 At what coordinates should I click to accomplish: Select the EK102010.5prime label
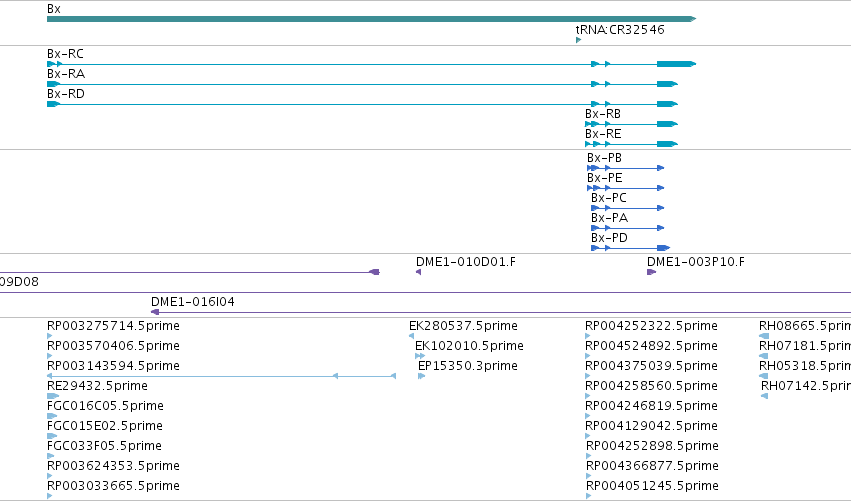(x=469, y=346)
